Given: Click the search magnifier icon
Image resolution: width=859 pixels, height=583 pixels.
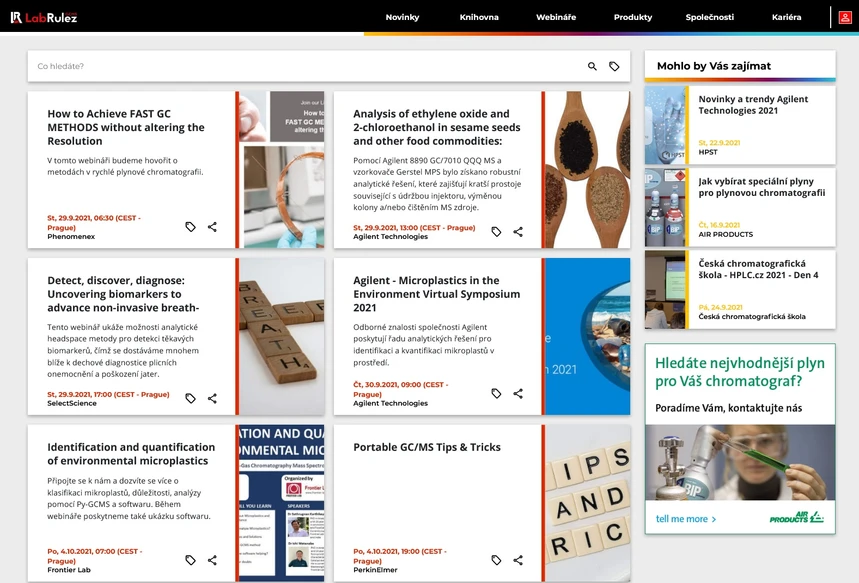Looking at the screenshot, I should tap(592, 66).
